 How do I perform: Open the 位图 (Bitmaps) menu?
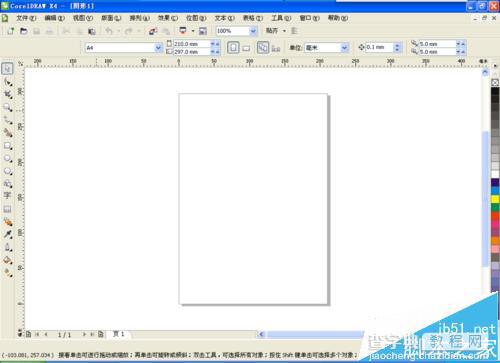tap(196, 18)
